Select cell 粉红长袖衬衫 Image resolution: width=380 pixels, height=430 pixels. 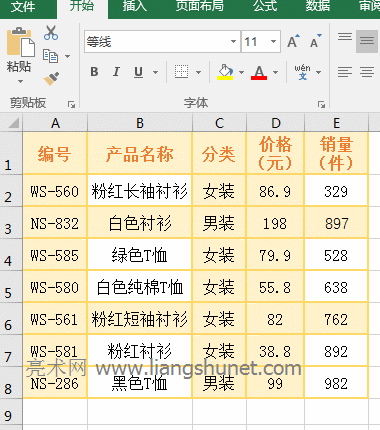tap(140, 191)
